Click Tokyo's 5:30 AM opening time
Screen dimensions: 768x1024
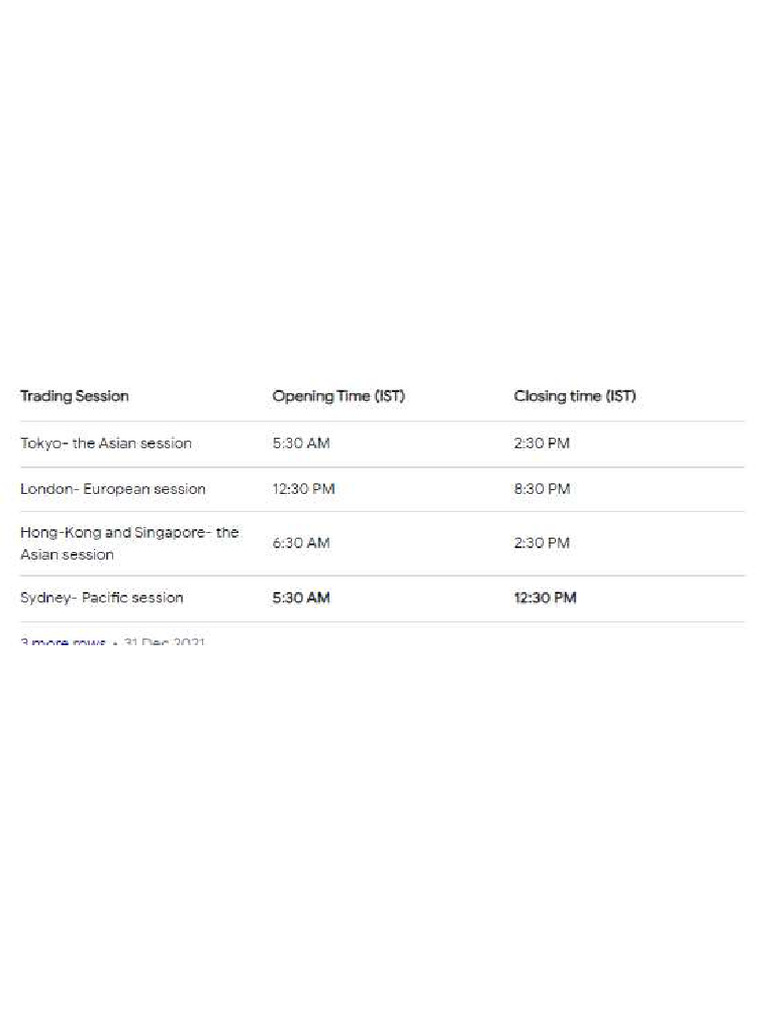click(301, 443)
